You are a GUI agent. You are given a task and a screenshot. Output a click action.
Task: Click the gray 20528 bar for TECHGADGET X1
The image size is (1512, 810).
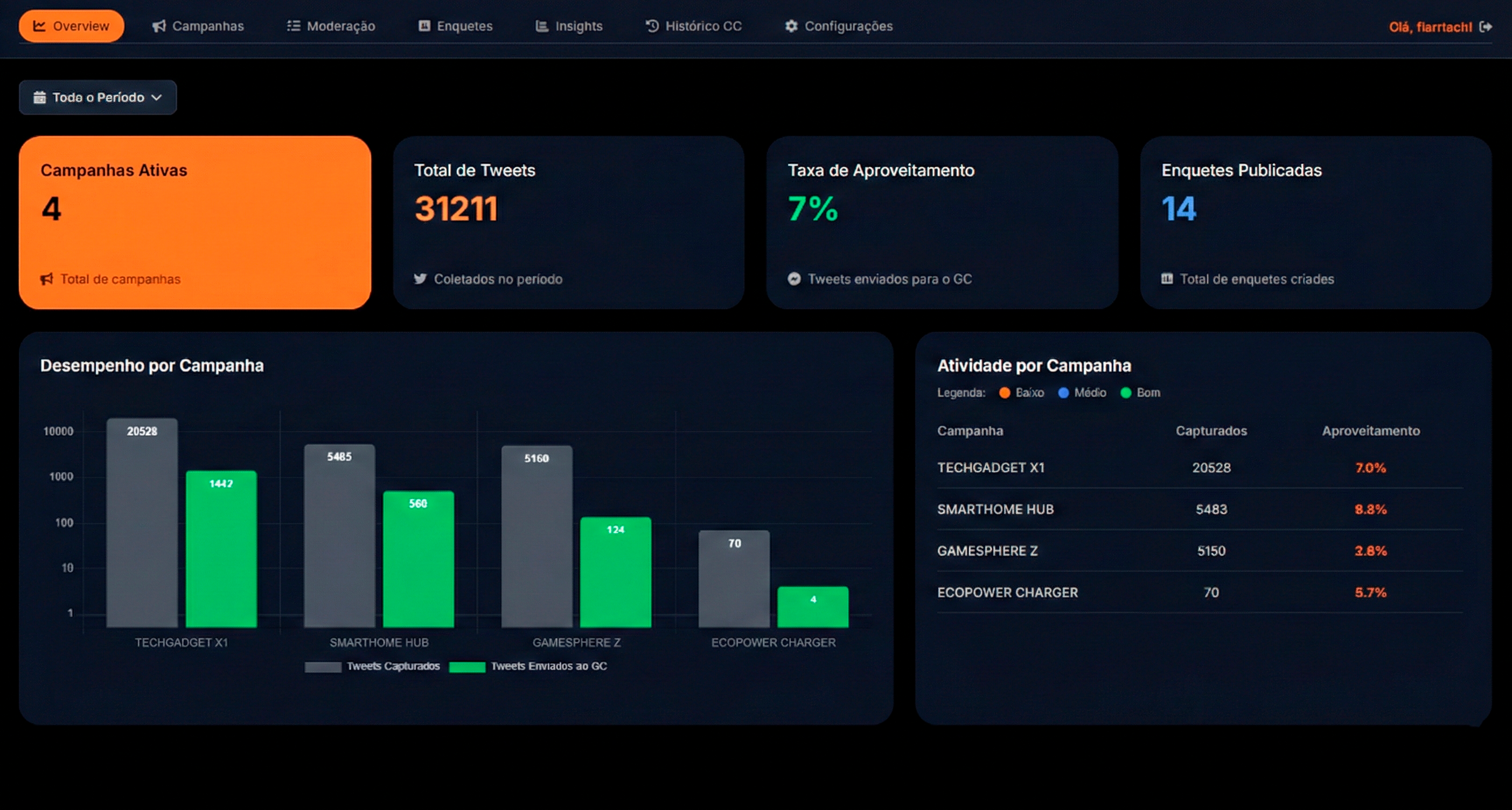[142, 522]
